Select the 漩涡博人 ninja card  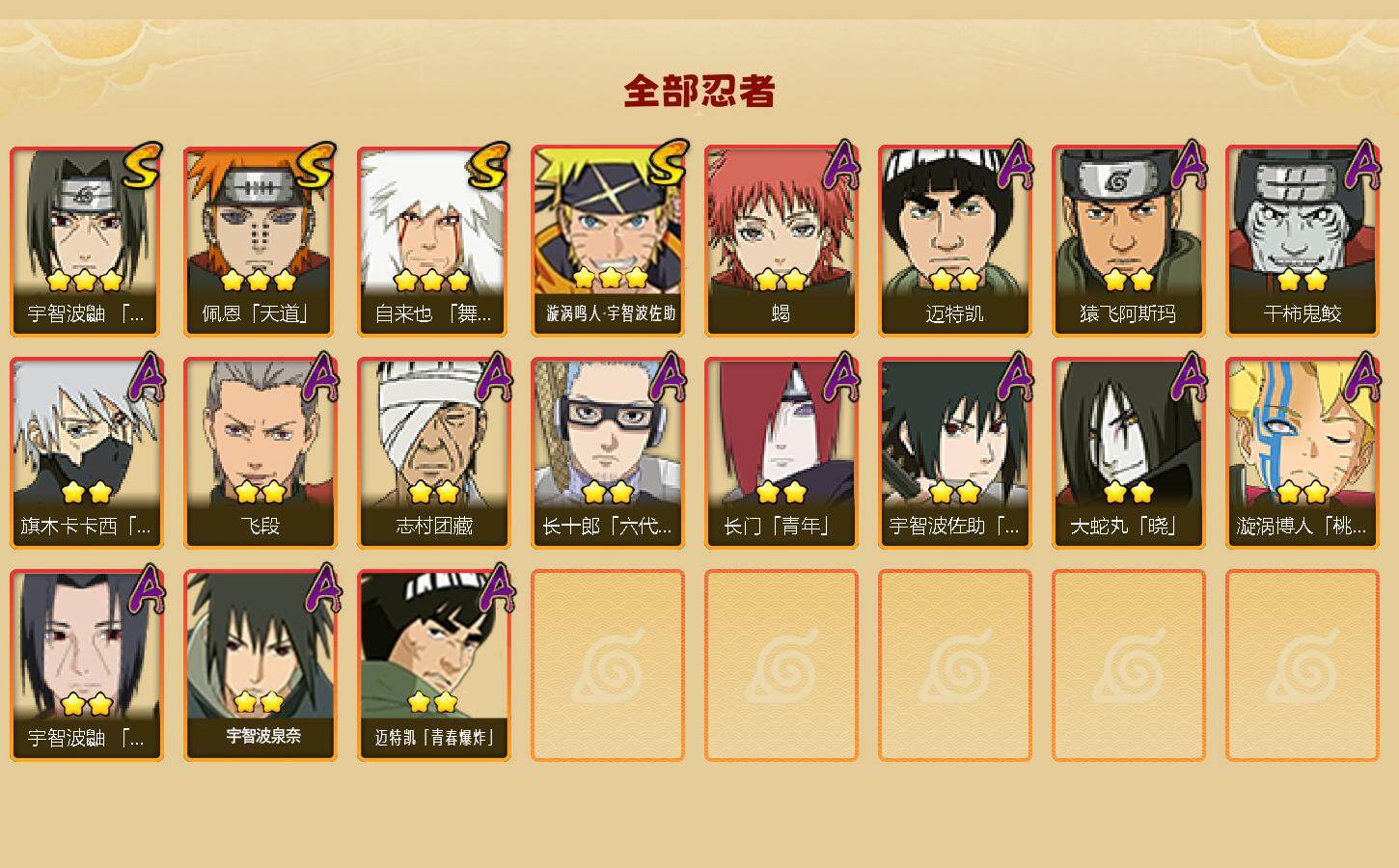point(1302,453)
